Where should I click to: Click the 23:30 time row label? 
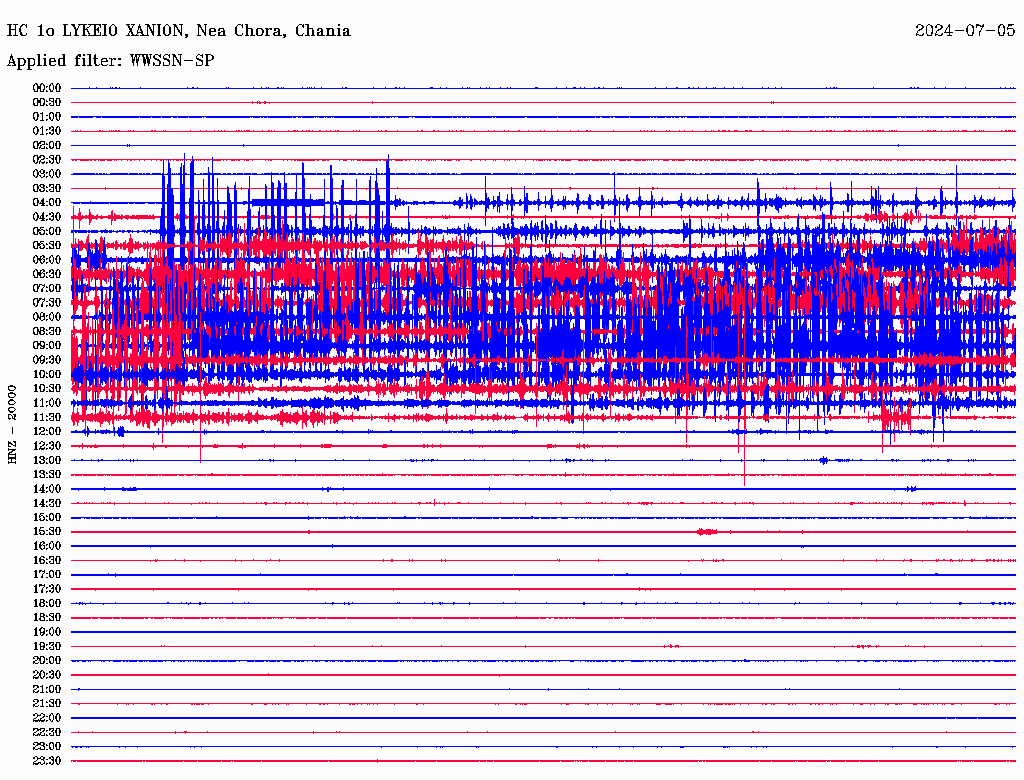47,761
